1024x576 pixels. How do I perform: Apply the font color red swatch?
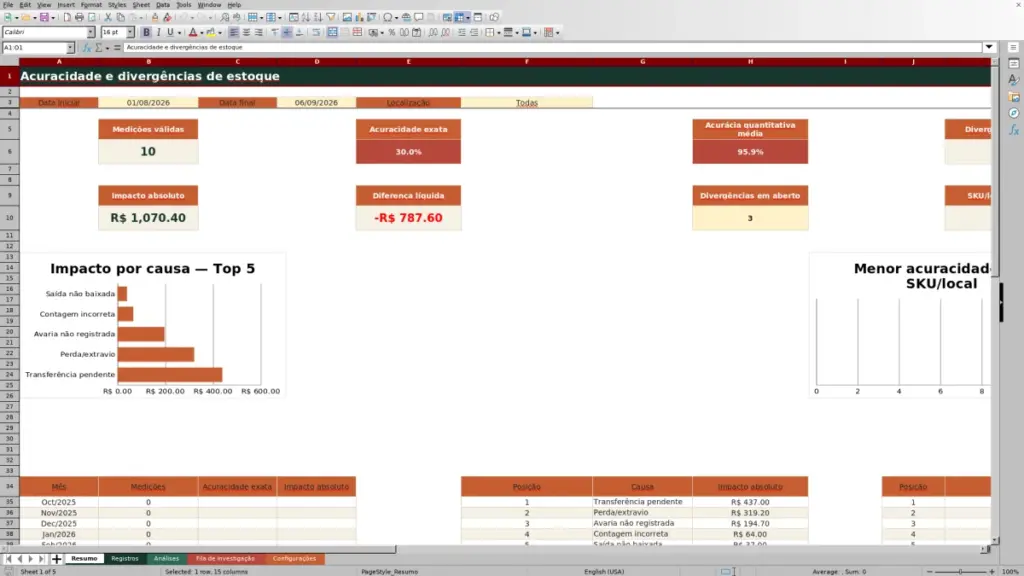[193, 33]
